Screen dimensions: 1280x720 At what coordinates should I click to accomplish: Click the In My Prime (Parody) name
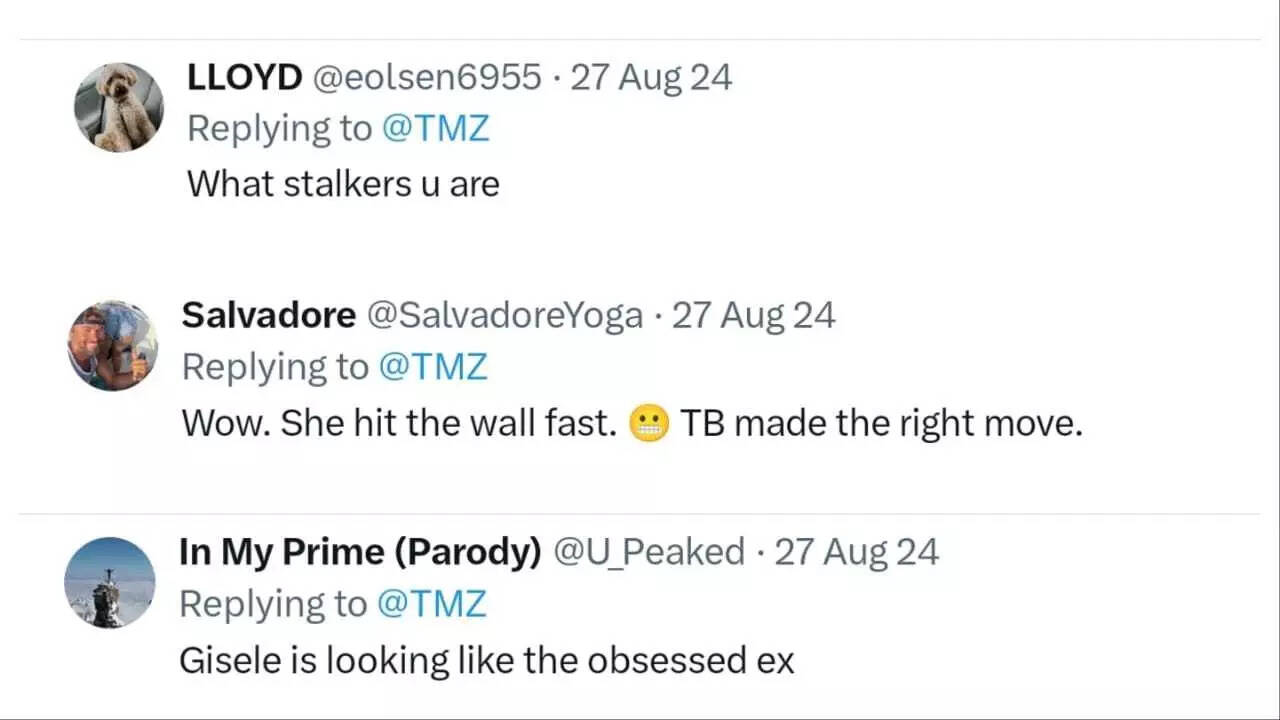point(360,552)
